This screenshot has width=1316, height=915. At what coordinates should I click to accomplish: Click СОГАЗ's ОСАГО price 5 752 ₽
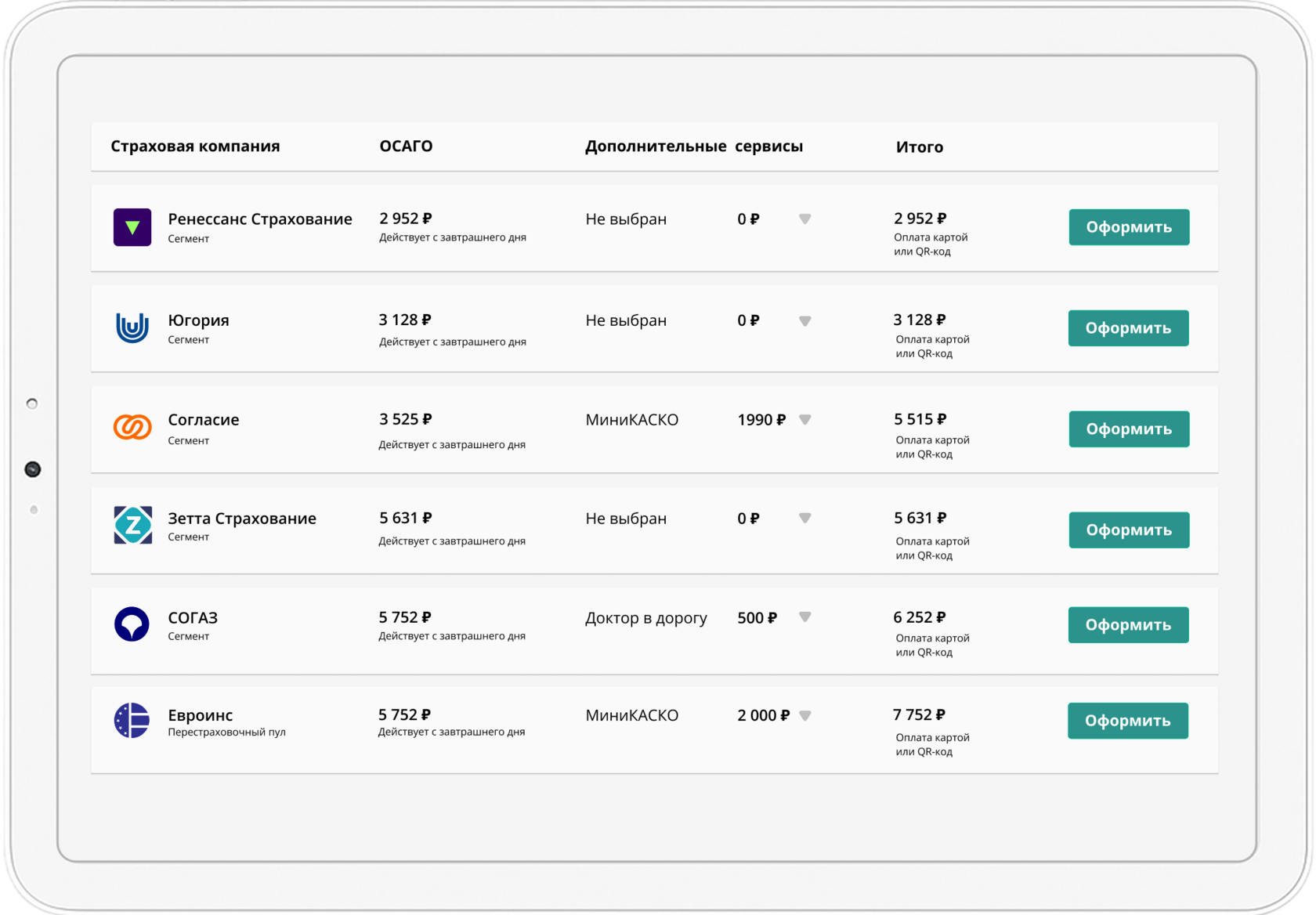(x=405, y=617)
